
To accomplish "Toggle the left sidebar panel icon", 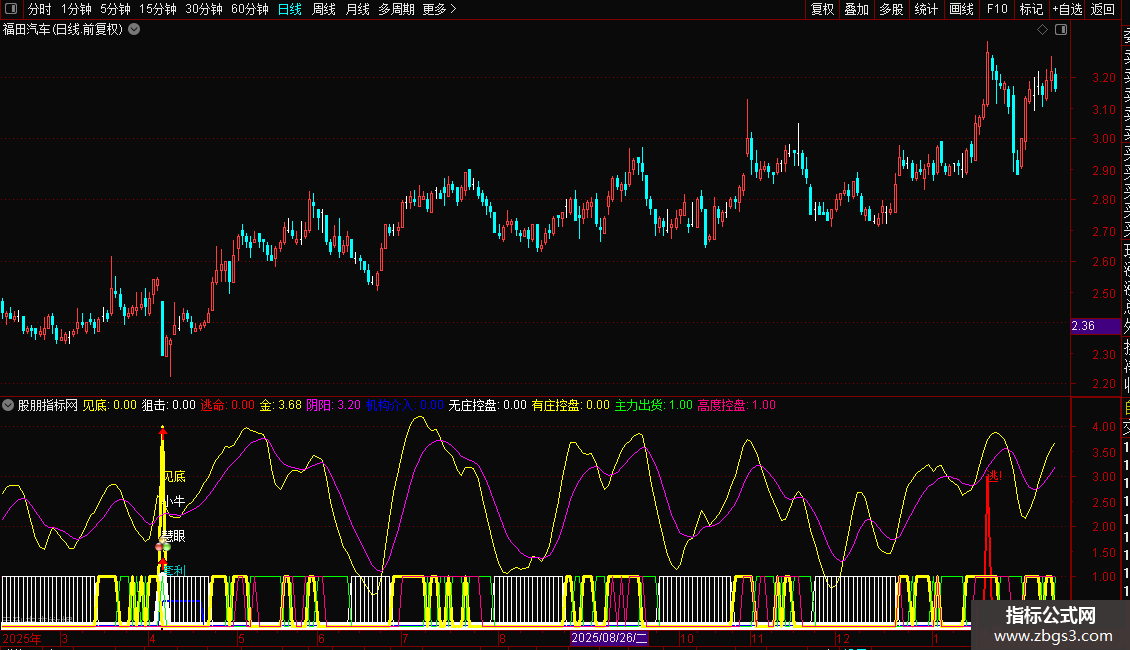I will [13, 10].
